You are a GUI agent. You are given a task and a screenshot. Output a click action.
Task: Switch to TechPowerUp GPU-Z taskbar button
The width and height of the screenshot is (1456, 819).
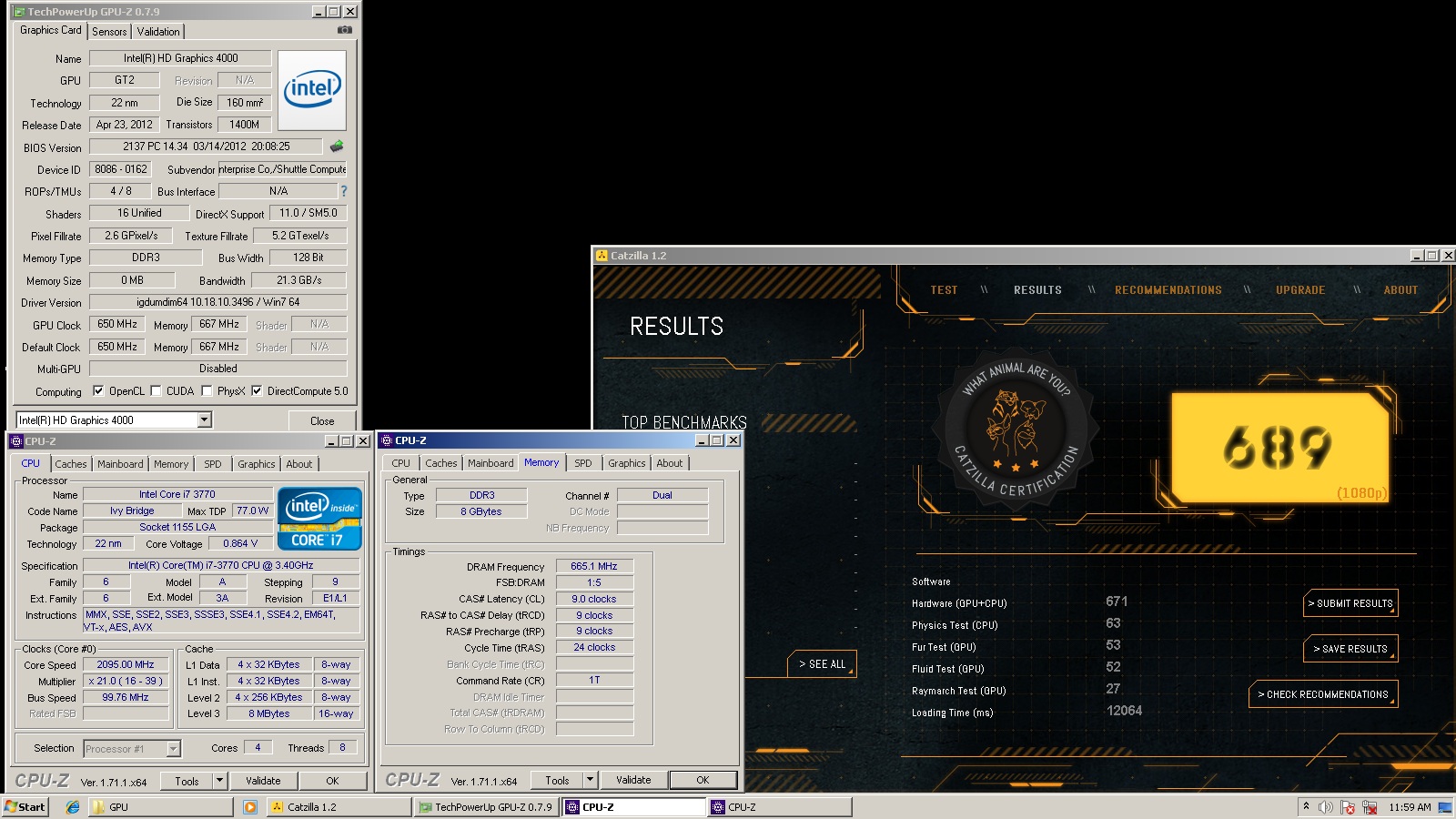click(x=487, y=807)
